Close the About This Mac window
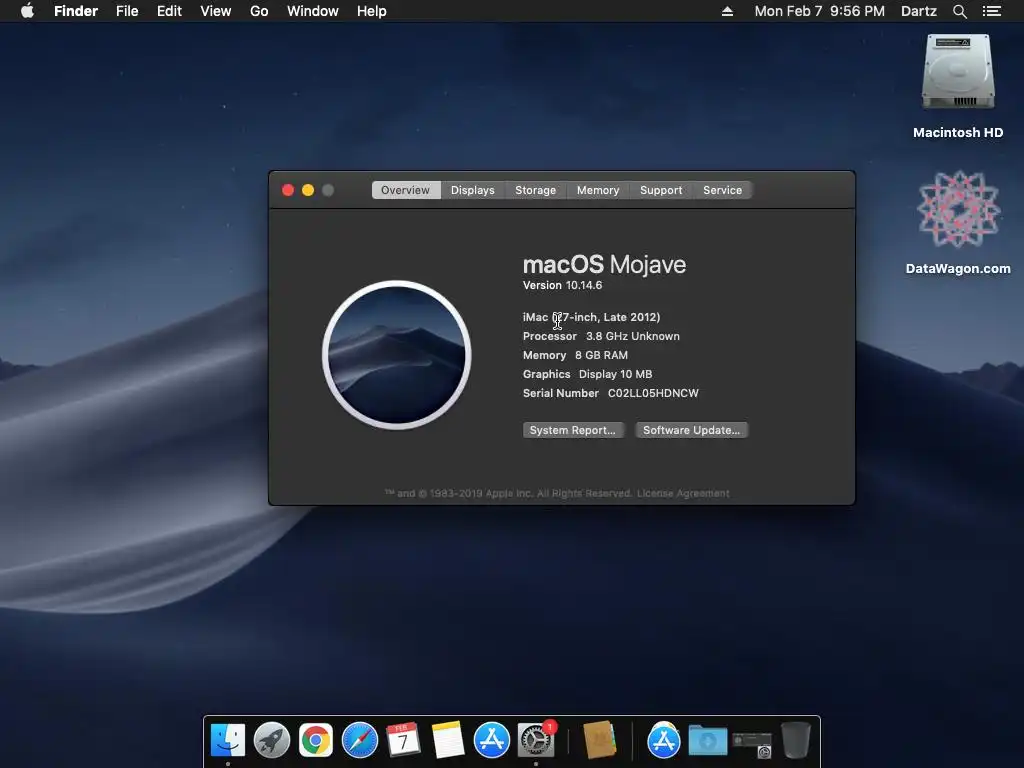 pos(288,190)
